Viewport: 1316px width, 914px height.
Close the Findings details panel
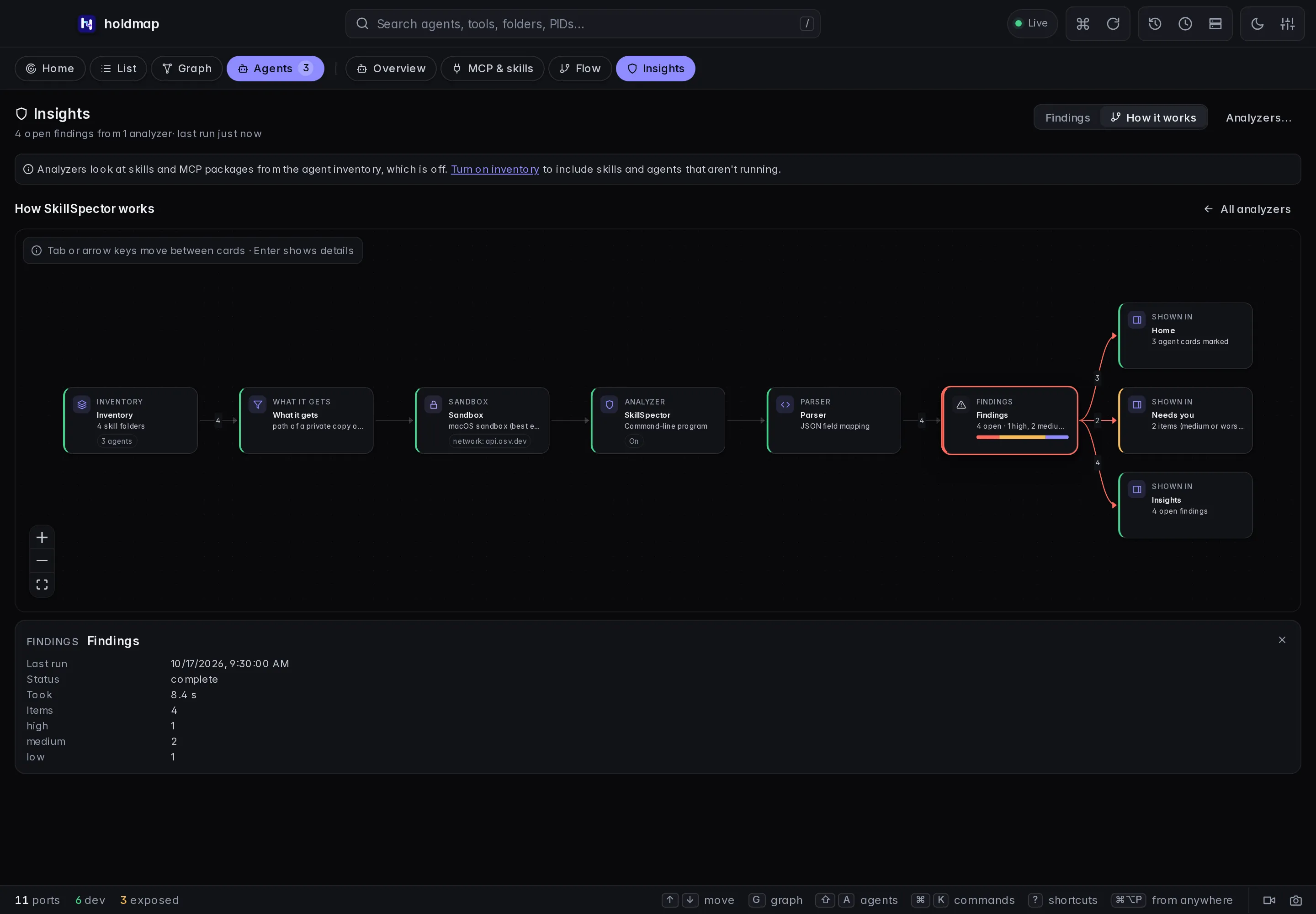[1282, 640]
